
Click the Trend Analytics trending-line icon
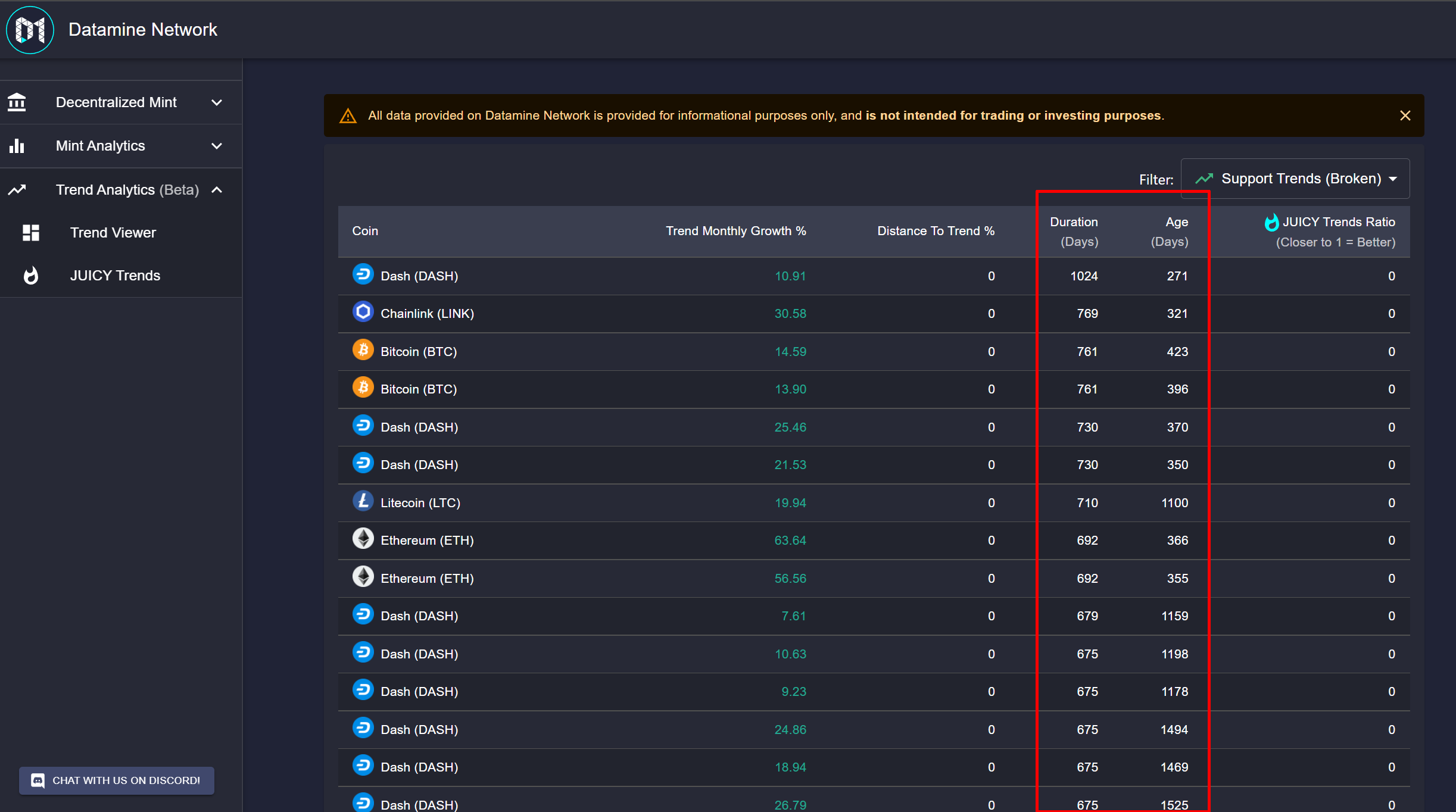[x=17, y=190]
